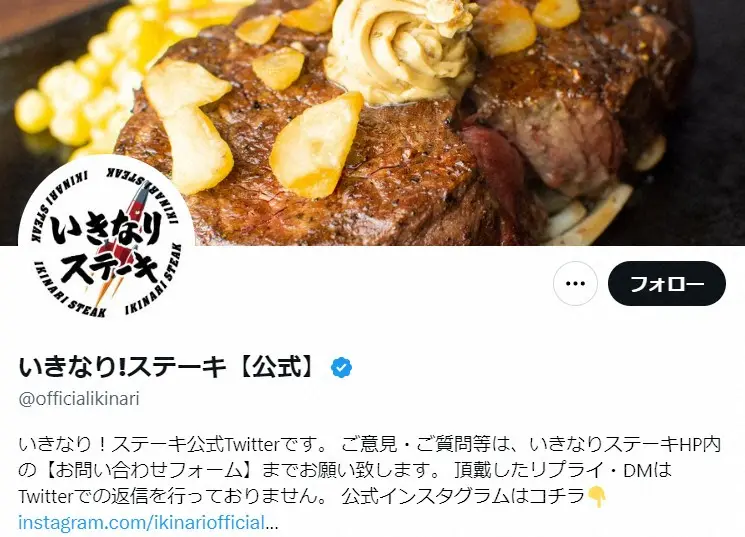
Task: Click the フォロー follow button
Action: (667, 283)
